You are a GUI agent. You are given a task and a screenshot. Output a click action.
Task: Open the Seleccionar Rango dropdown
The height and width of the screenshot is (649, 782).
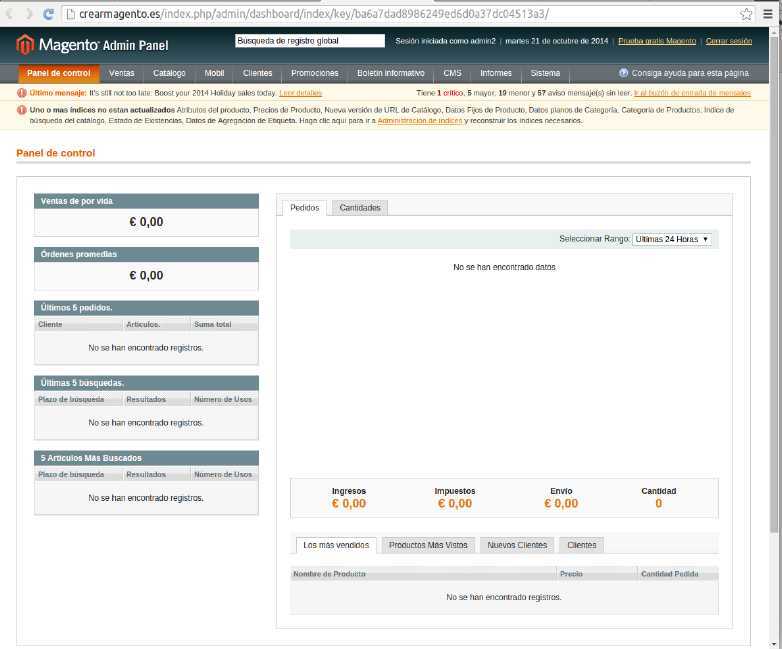pos(671,239)
